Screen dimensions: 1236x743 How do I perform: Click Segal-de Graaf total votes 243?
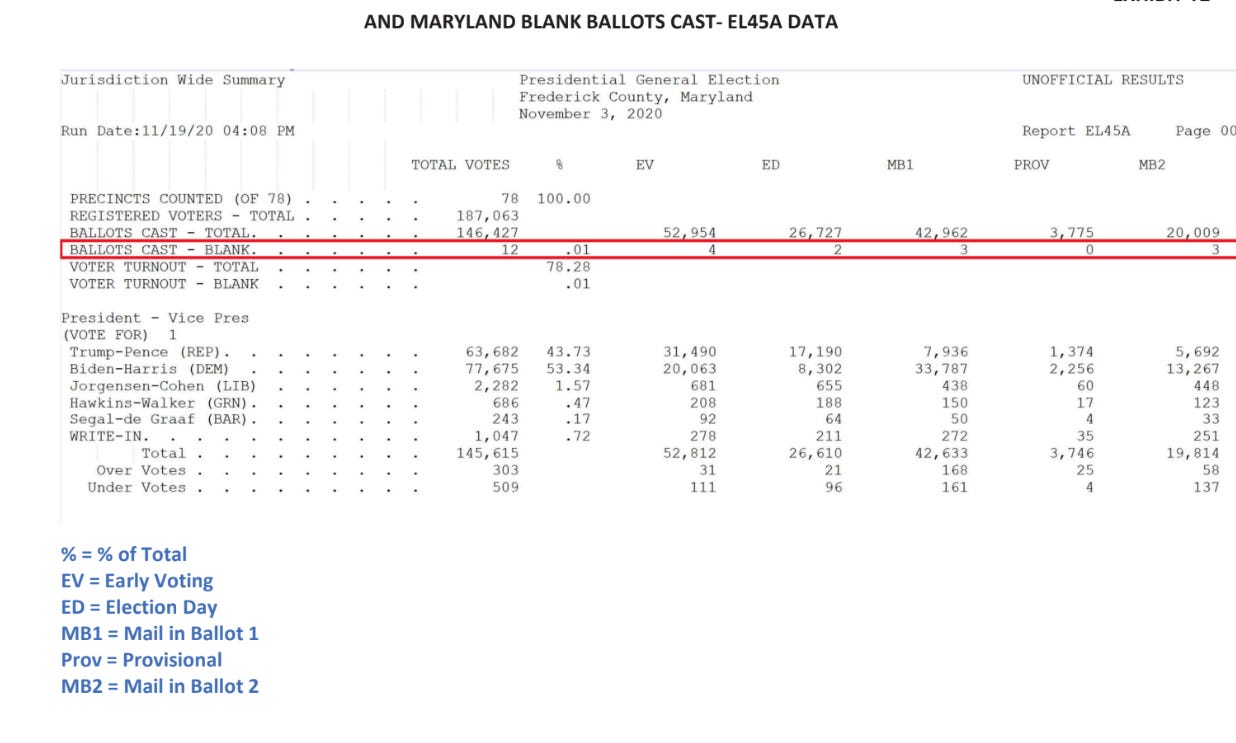pos(506,420)
